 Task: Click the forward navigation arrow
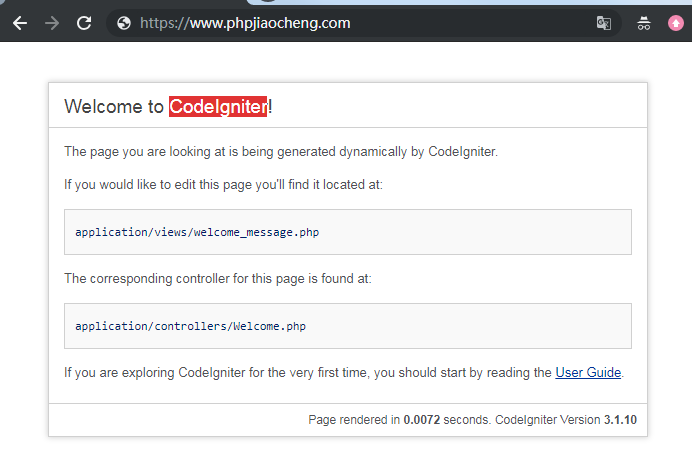[52, 23]
